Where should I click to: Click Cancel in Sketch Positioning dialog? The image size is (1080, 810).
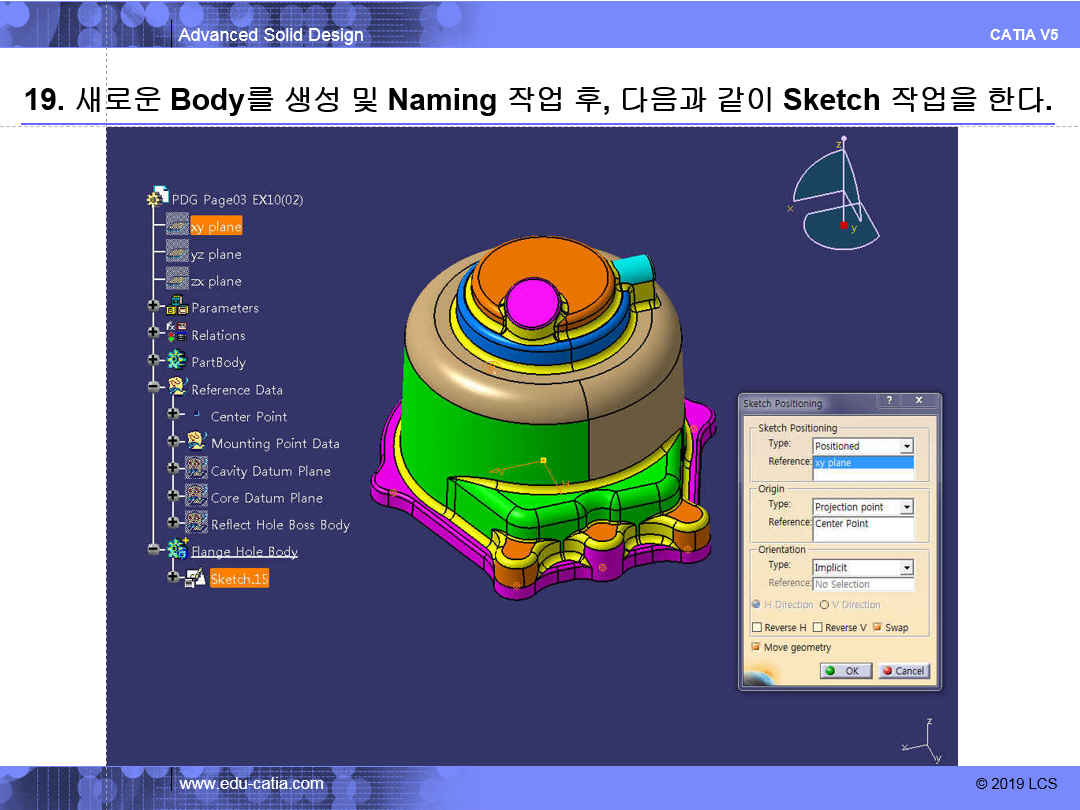(904, 671)
